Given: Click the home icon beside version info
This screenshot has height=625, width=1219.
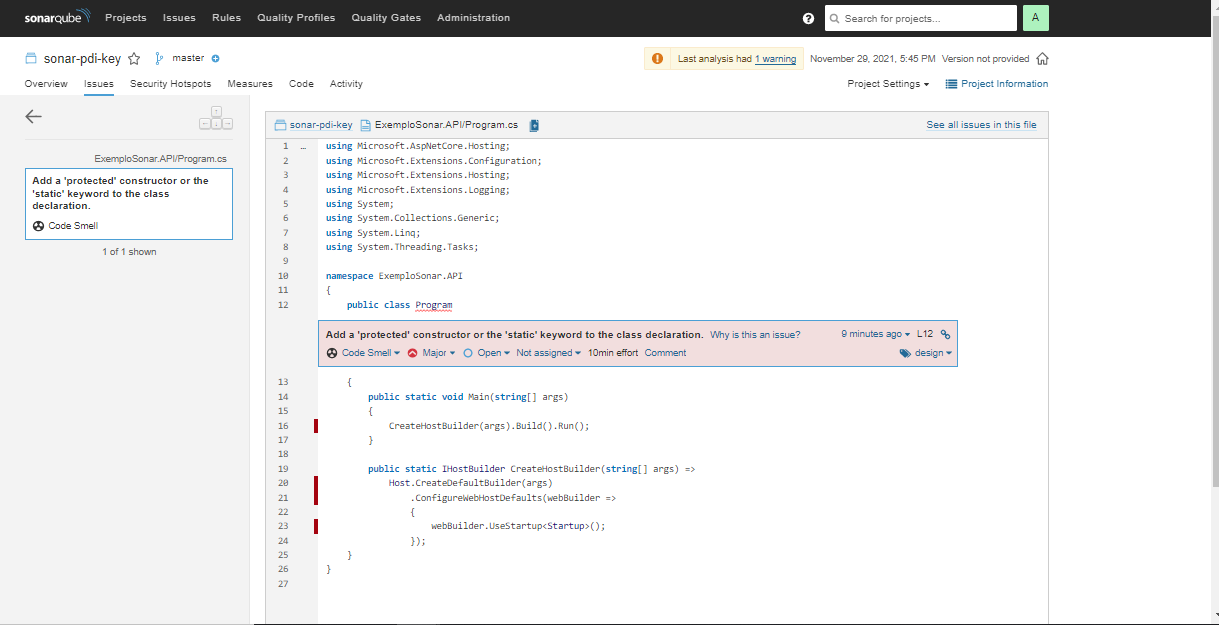Looking at the screenshot, I should click(x=1042, y=58).
